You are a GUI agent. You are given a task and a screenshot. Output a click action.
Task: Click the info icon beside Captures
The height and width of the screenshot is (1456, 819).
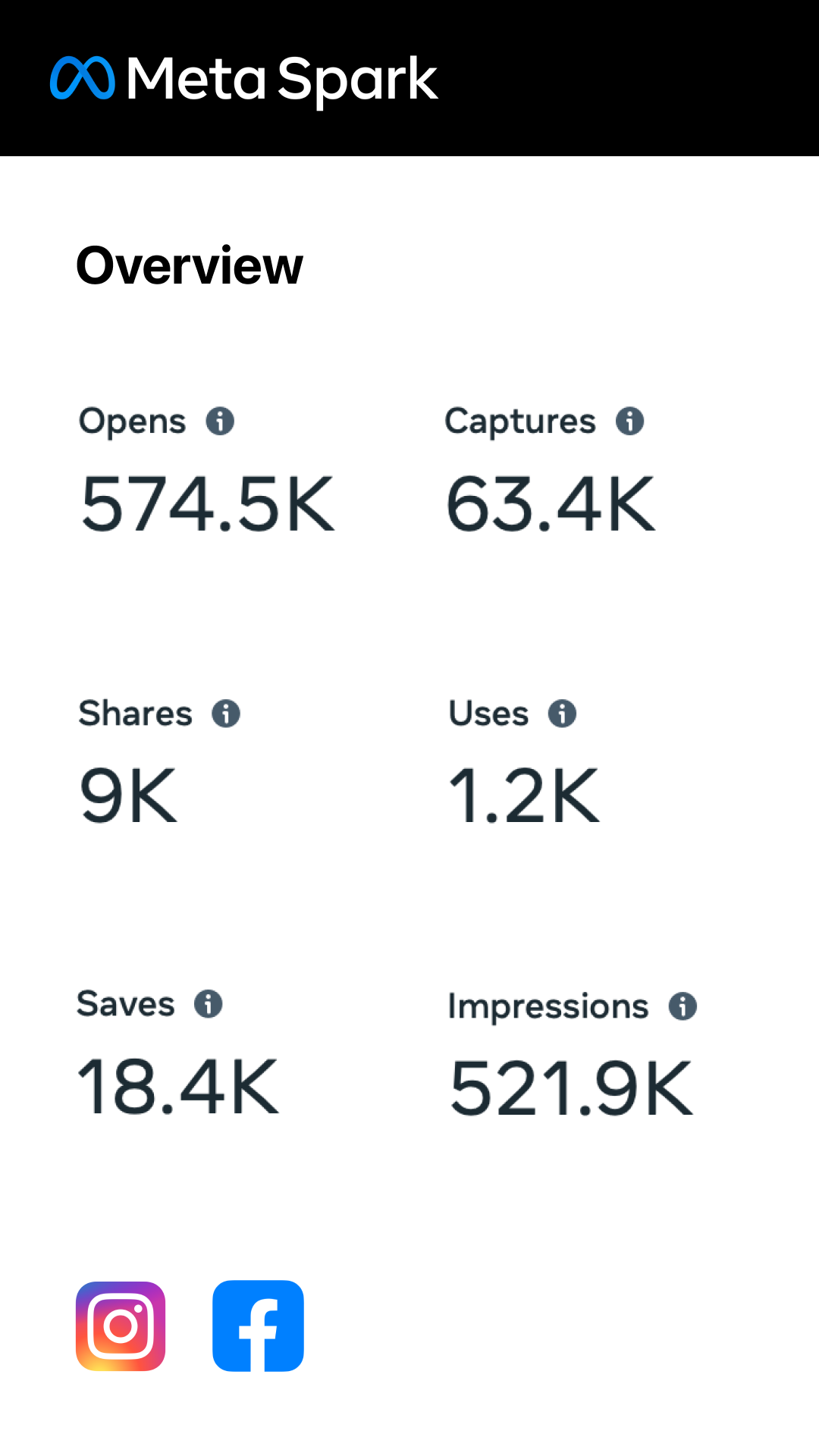pos(629,421)
